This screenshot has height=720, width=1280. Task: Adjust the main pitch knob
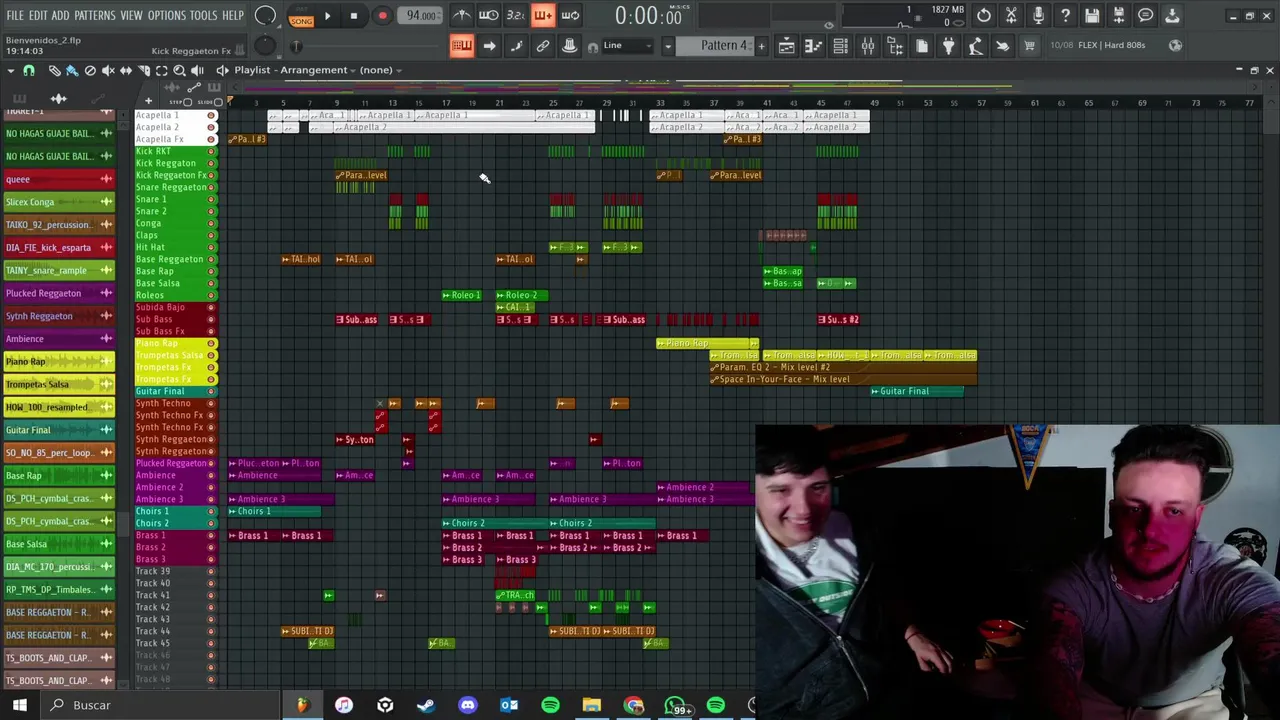(x=264, y=46)
